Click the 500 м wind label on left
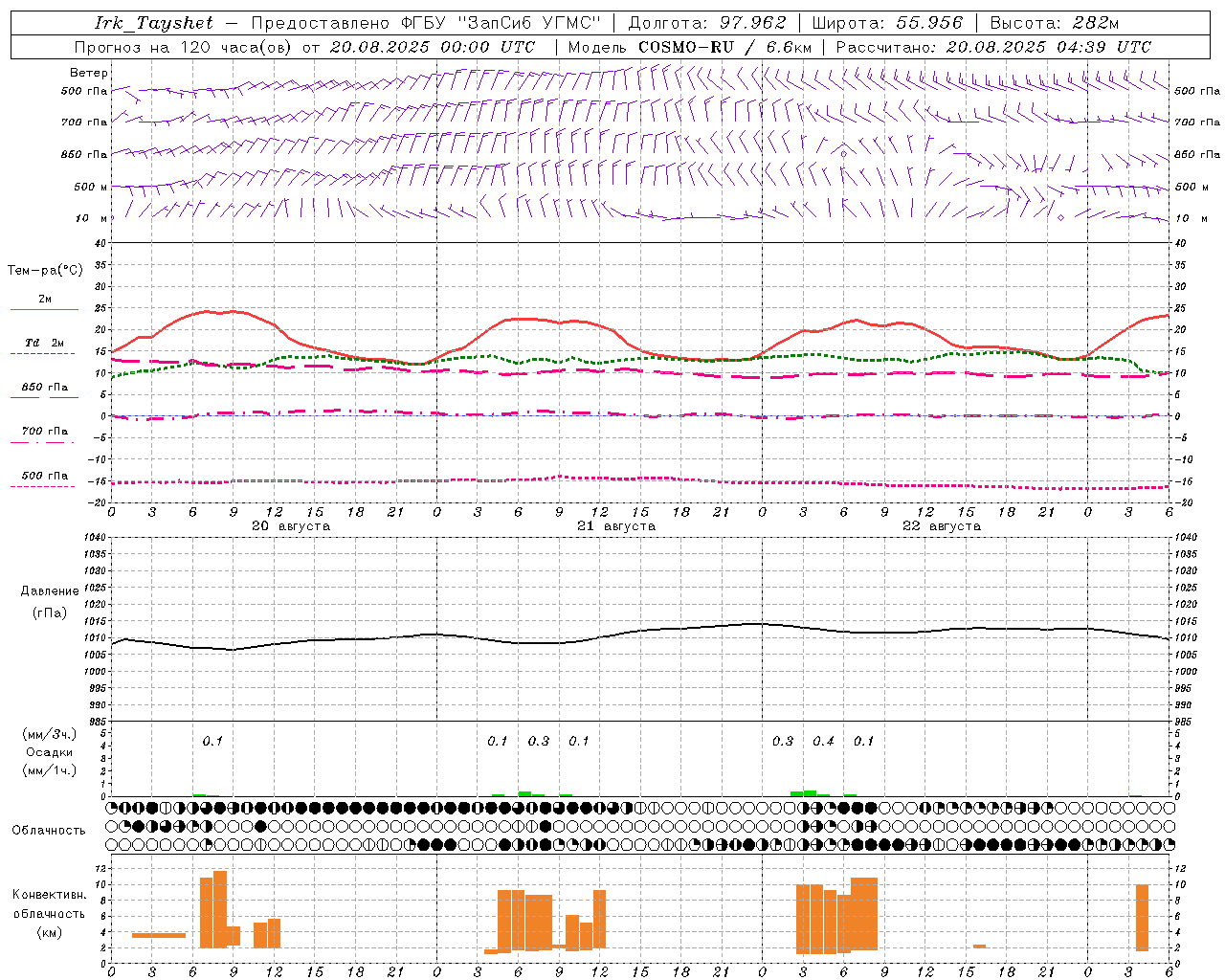1225x980 pixels. click(x=91, y=187)
